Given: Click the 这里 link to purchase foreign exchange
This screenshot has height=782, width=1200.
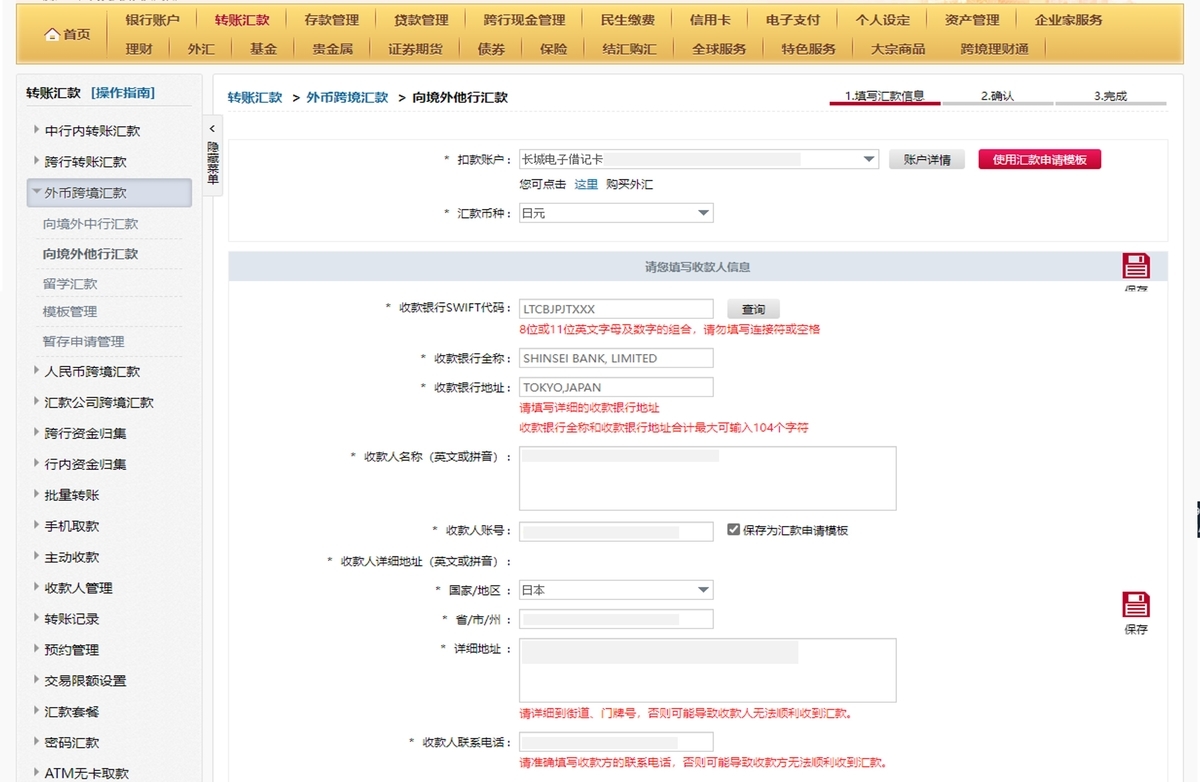Looking at the screenshot, I should tap(586, 185).
